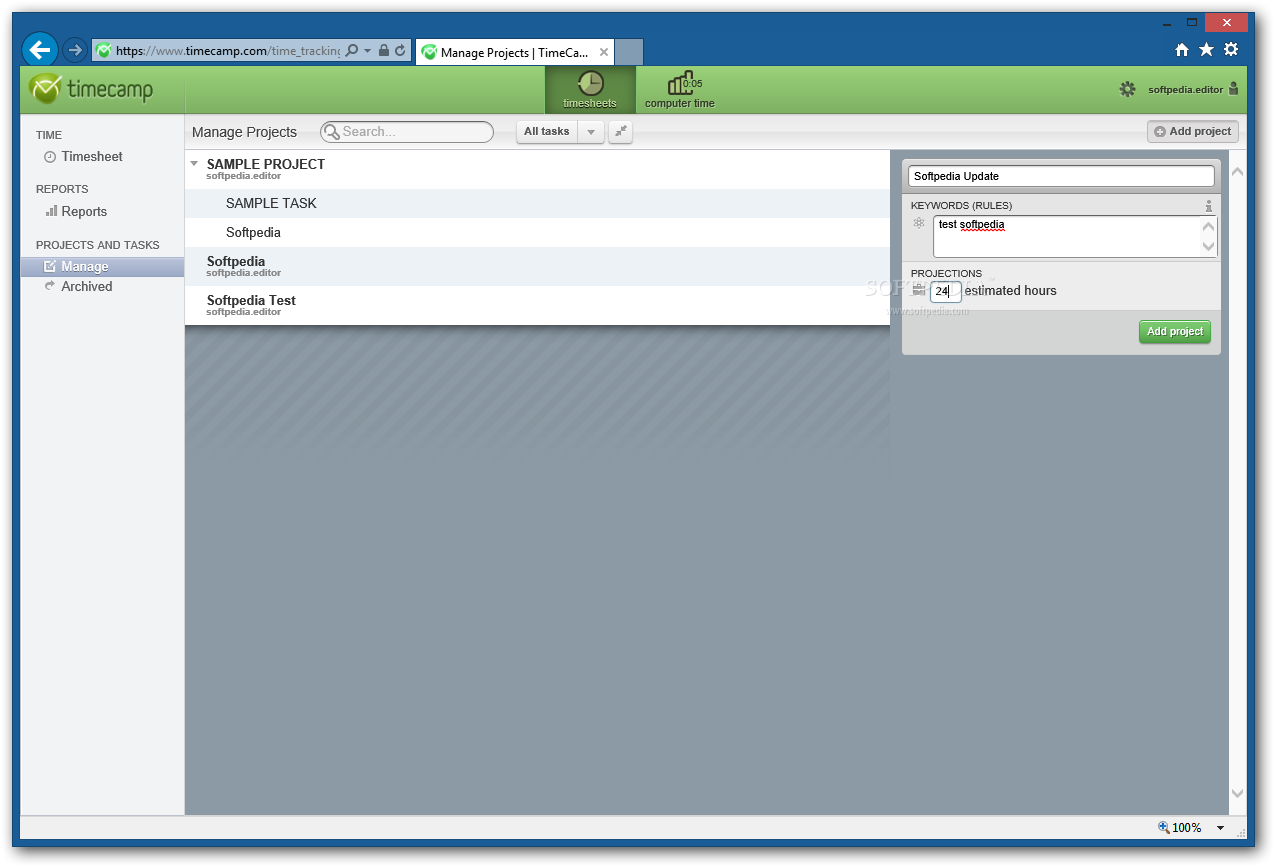Viewport: 1275px width, 867px height.
Task: Maximize the browser window
Action: pyautogui.click(x=1192, y=22)
